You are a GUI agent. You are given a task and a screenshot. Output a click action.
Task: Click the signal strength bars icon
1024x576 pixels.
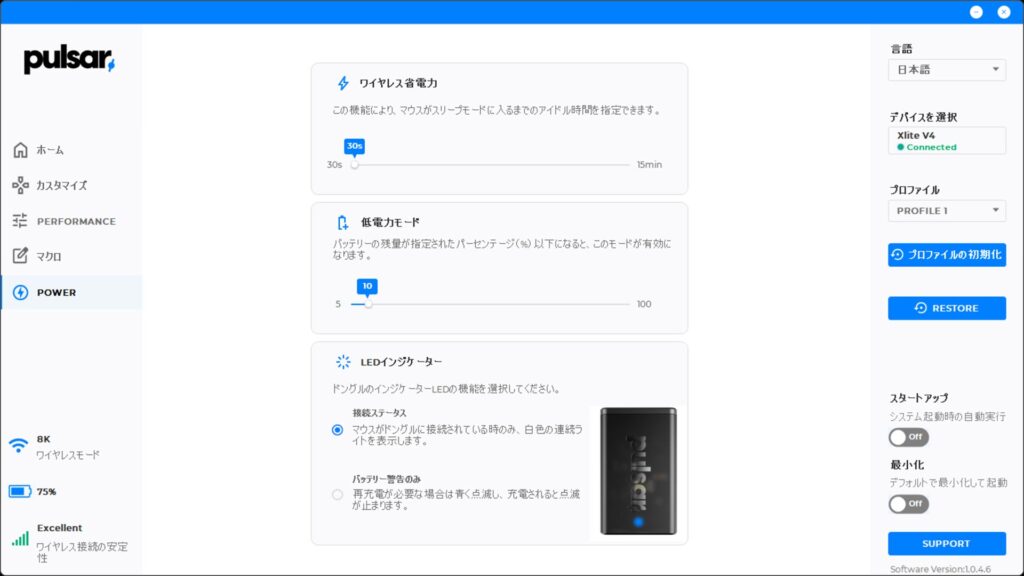(20, 538)
